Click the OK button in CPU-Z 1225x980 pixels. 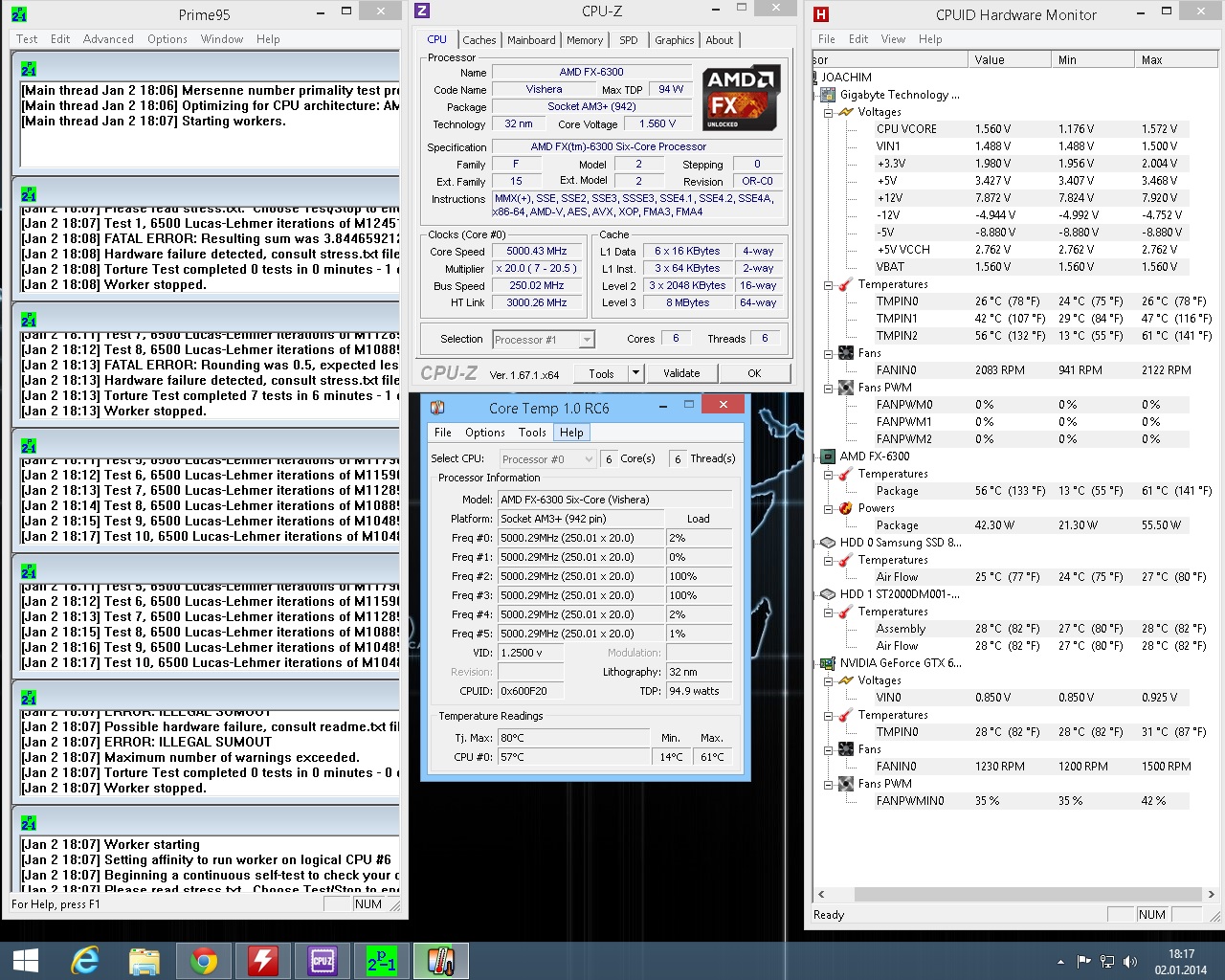[x=754, y=373]
